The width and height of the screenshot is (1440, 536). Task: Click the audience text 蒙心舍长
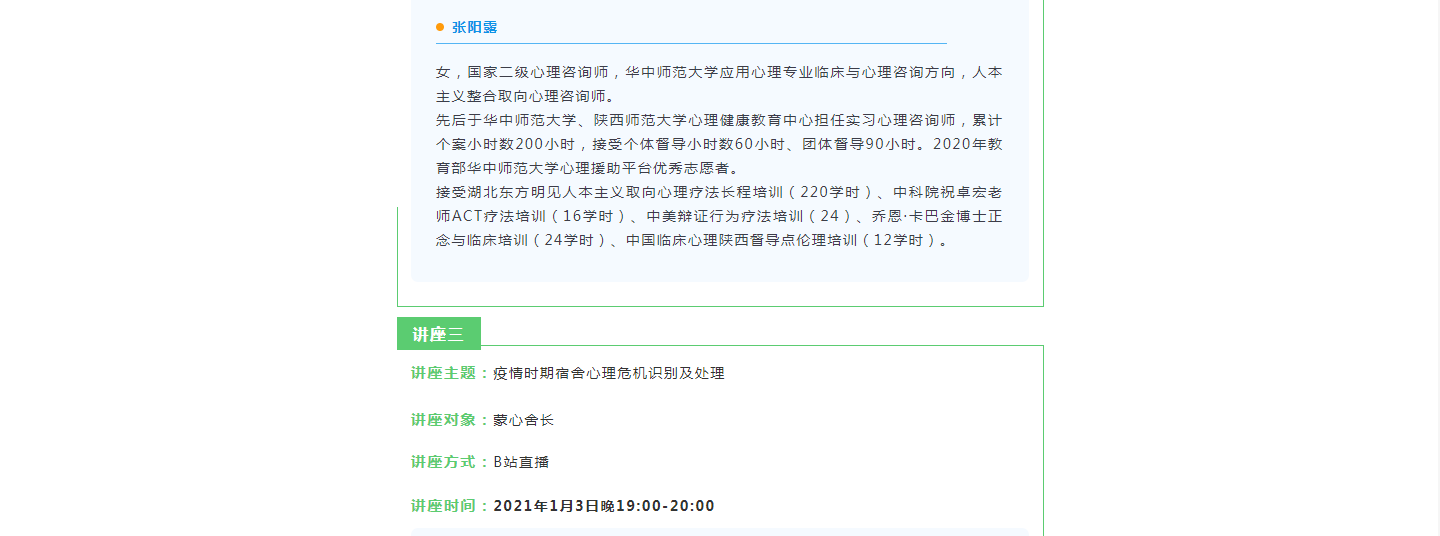click(523, 420)
